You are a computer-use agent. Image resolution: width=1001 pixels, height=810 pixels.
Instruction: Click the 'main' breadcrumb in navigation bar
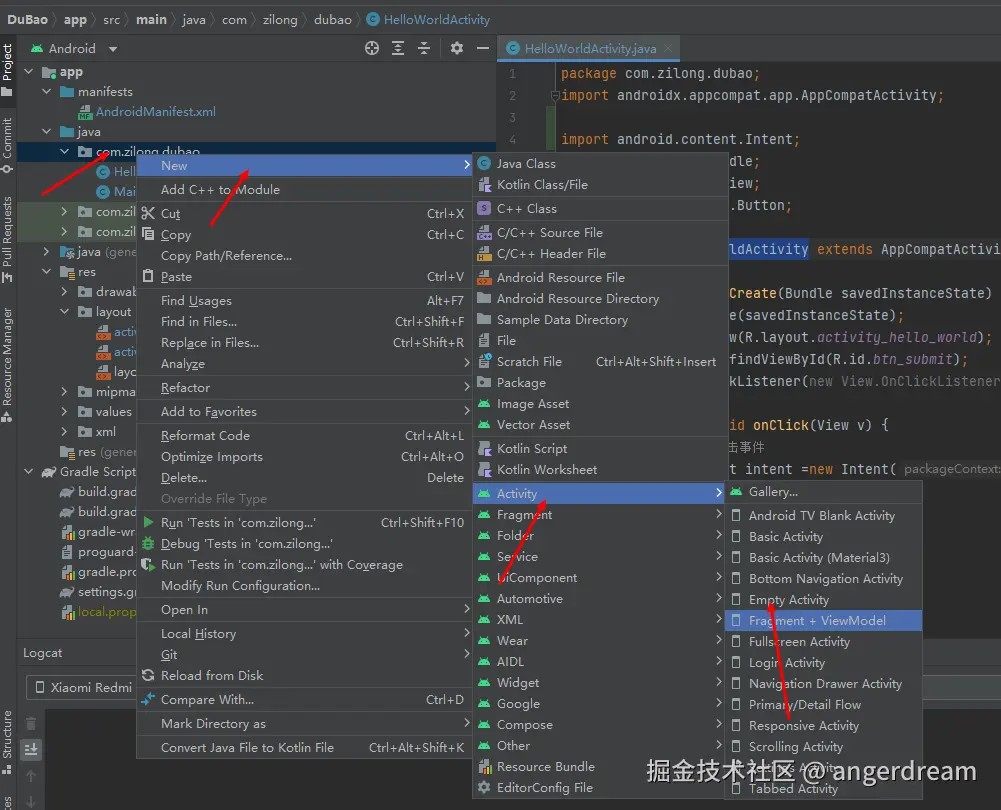pos(151,19)
